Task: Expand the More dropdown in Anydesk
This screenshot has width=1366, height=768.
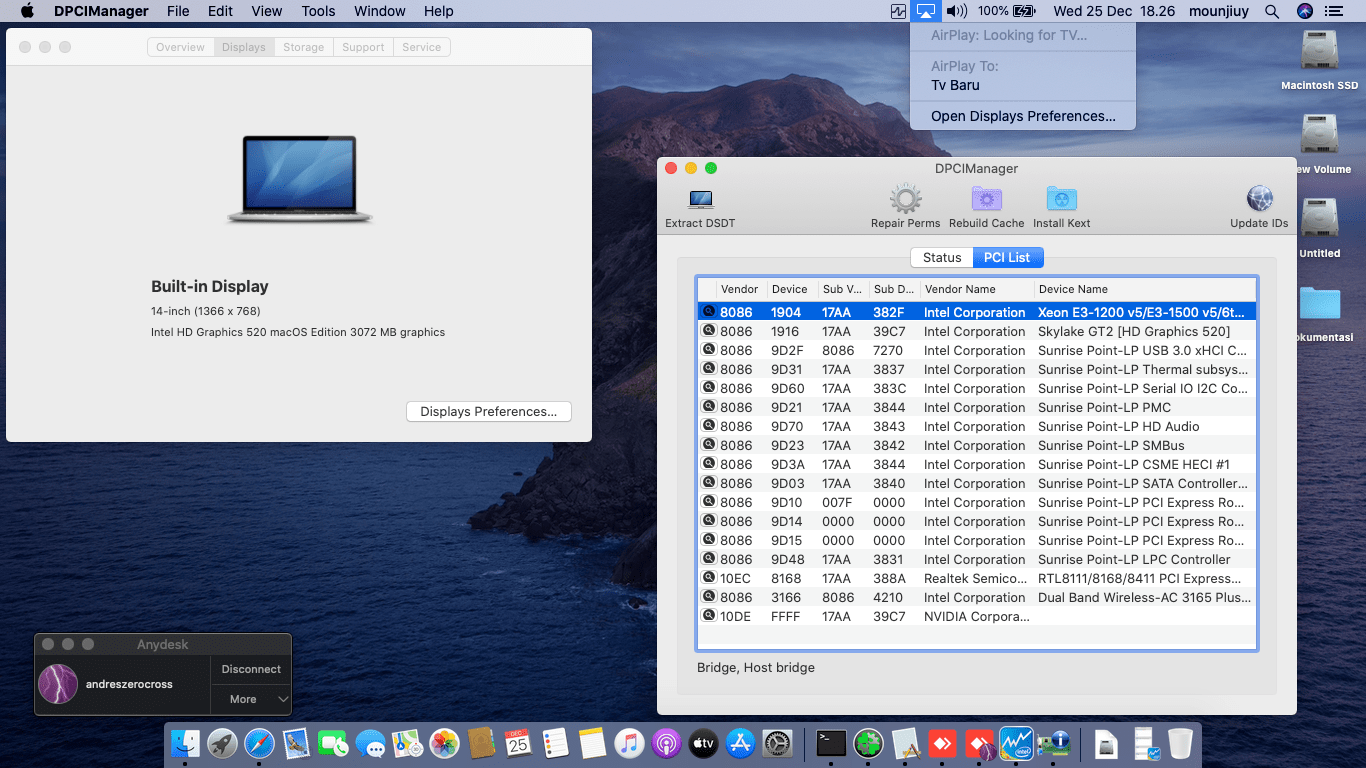Action: pos(251,699)
